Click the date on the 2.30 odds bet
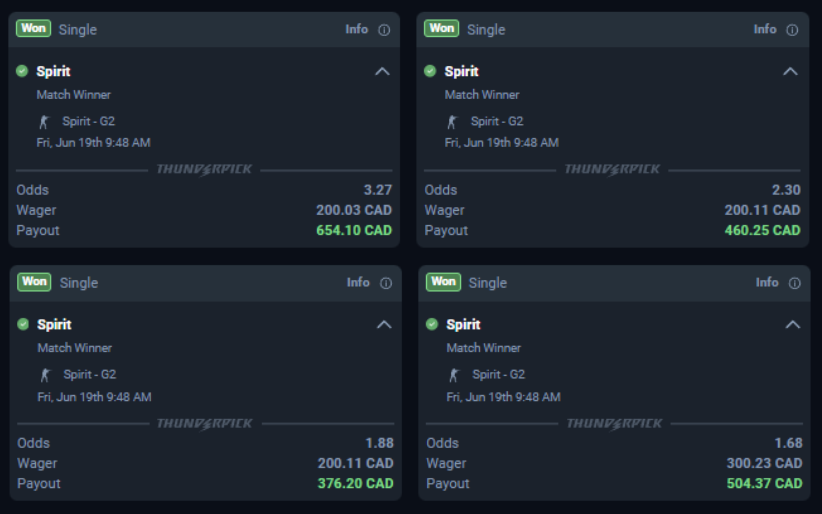 tap(502, 143)
